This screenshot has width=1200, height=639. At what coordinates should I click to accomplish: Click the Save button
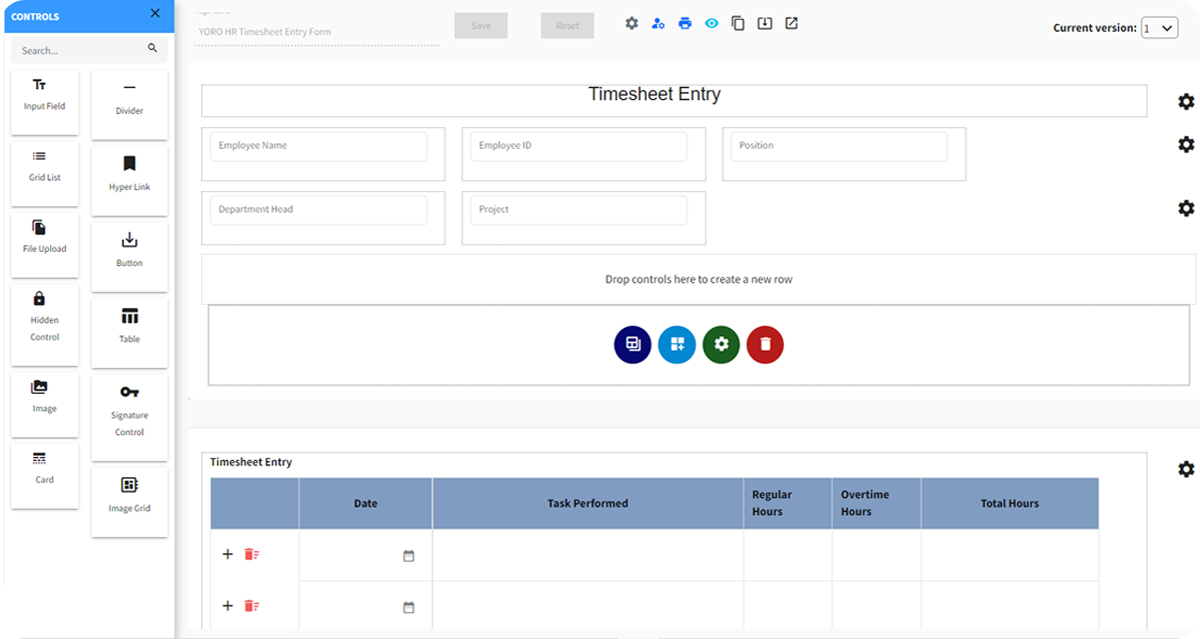tap(481, 25)
